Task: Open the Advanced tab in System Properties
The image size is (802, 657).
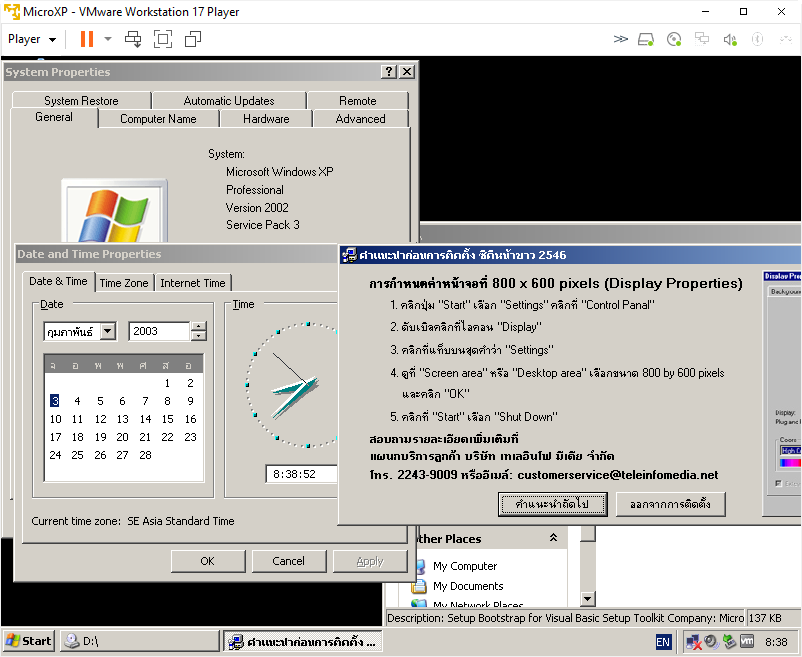Action: [x=361, y=119]
